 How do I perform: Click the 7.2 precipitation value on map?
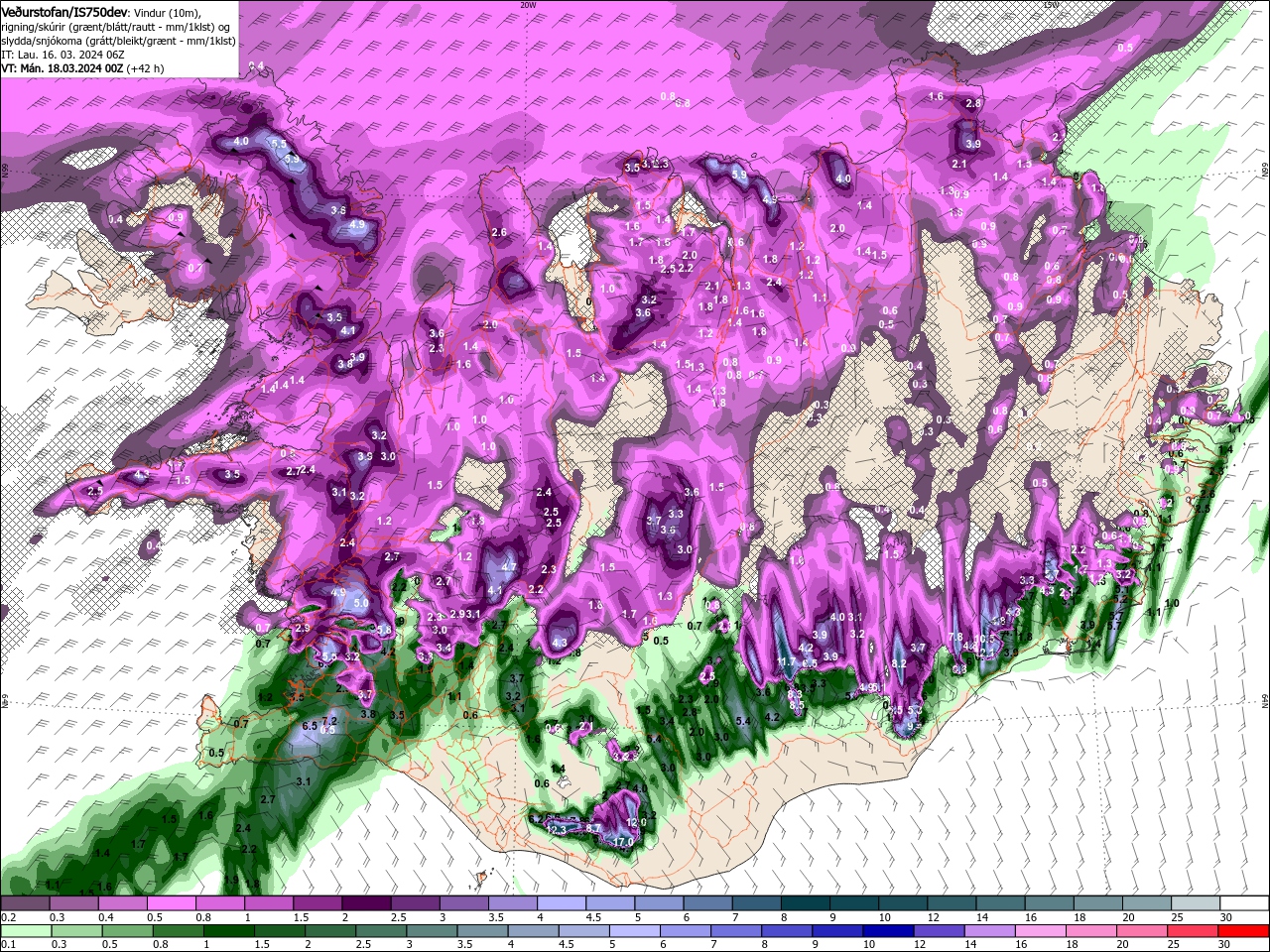(330, 721)
